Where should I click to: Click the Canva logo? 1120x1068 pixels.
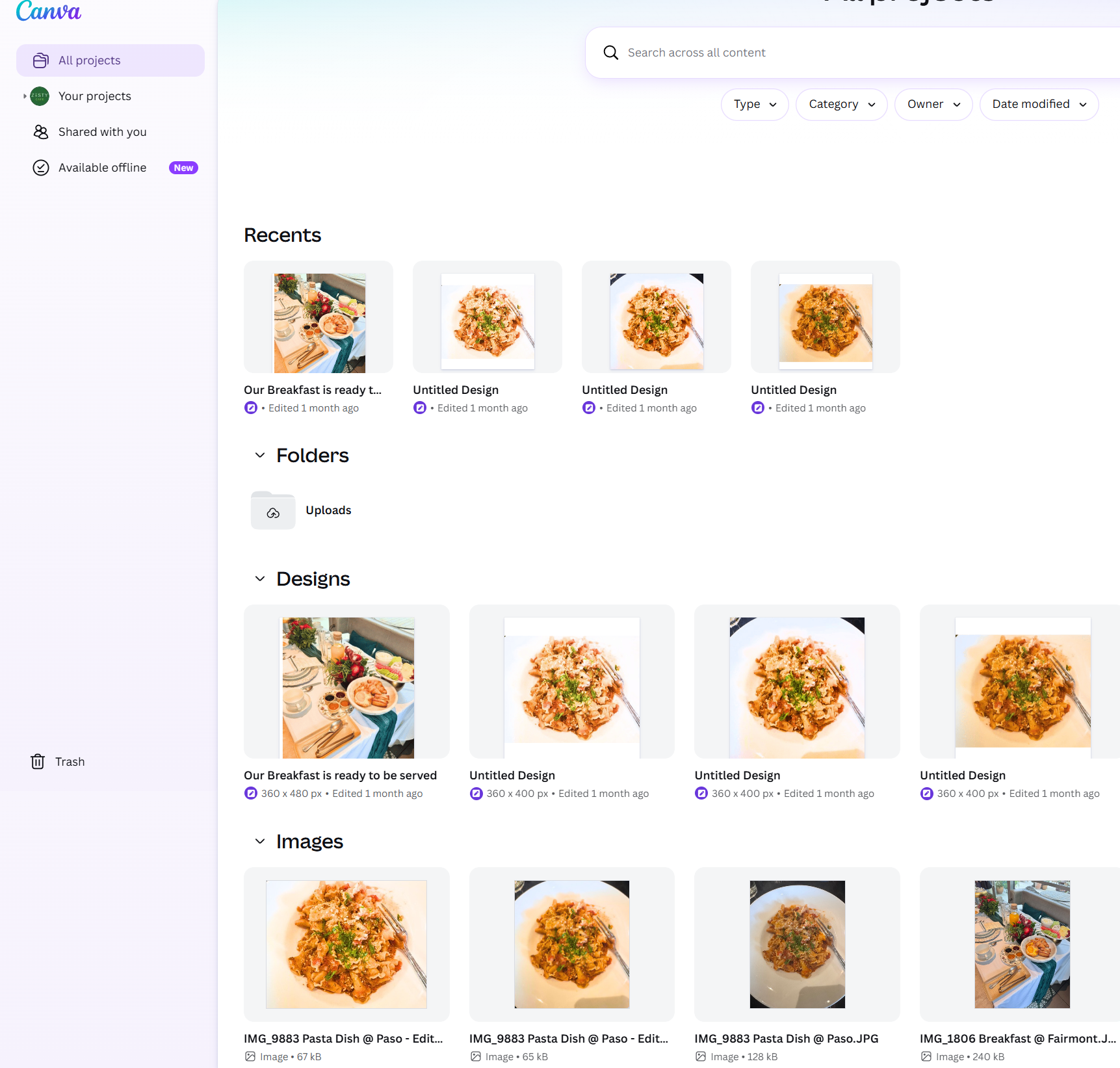(x=49, y=10)
